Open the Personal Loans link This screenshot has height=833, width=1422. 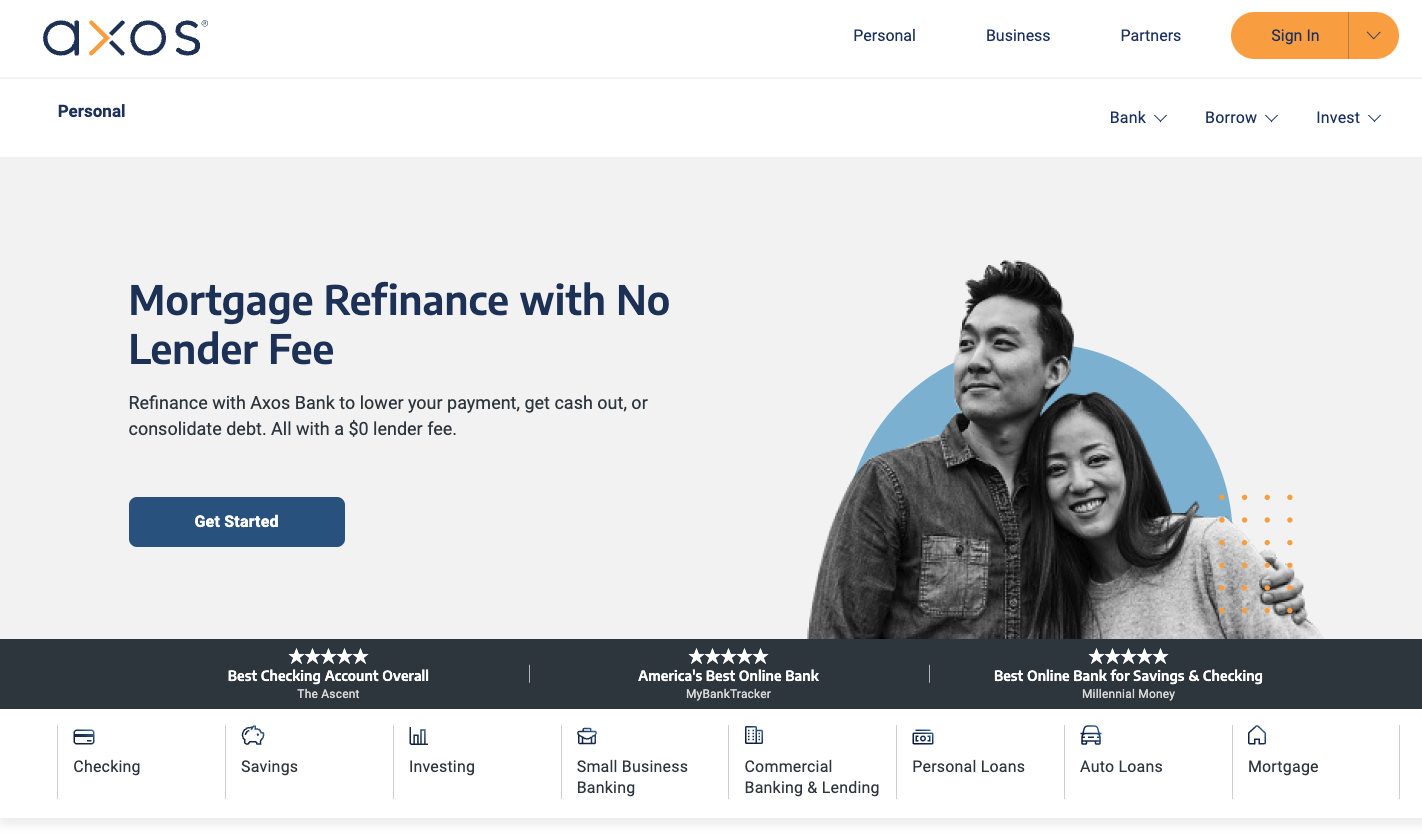pos(968,767)
